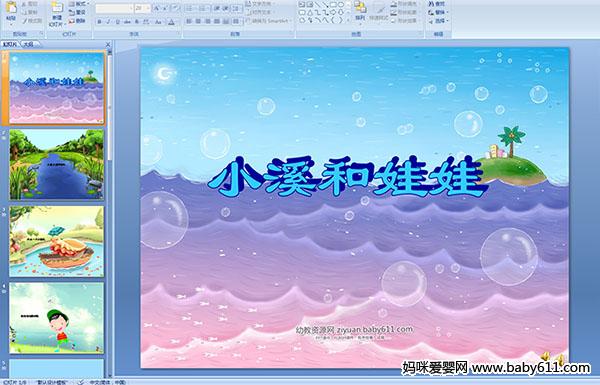Viewport: 600px width, 385px height.
Task: Click the Paste clipboard icon
Action: (x=11, y=8)
